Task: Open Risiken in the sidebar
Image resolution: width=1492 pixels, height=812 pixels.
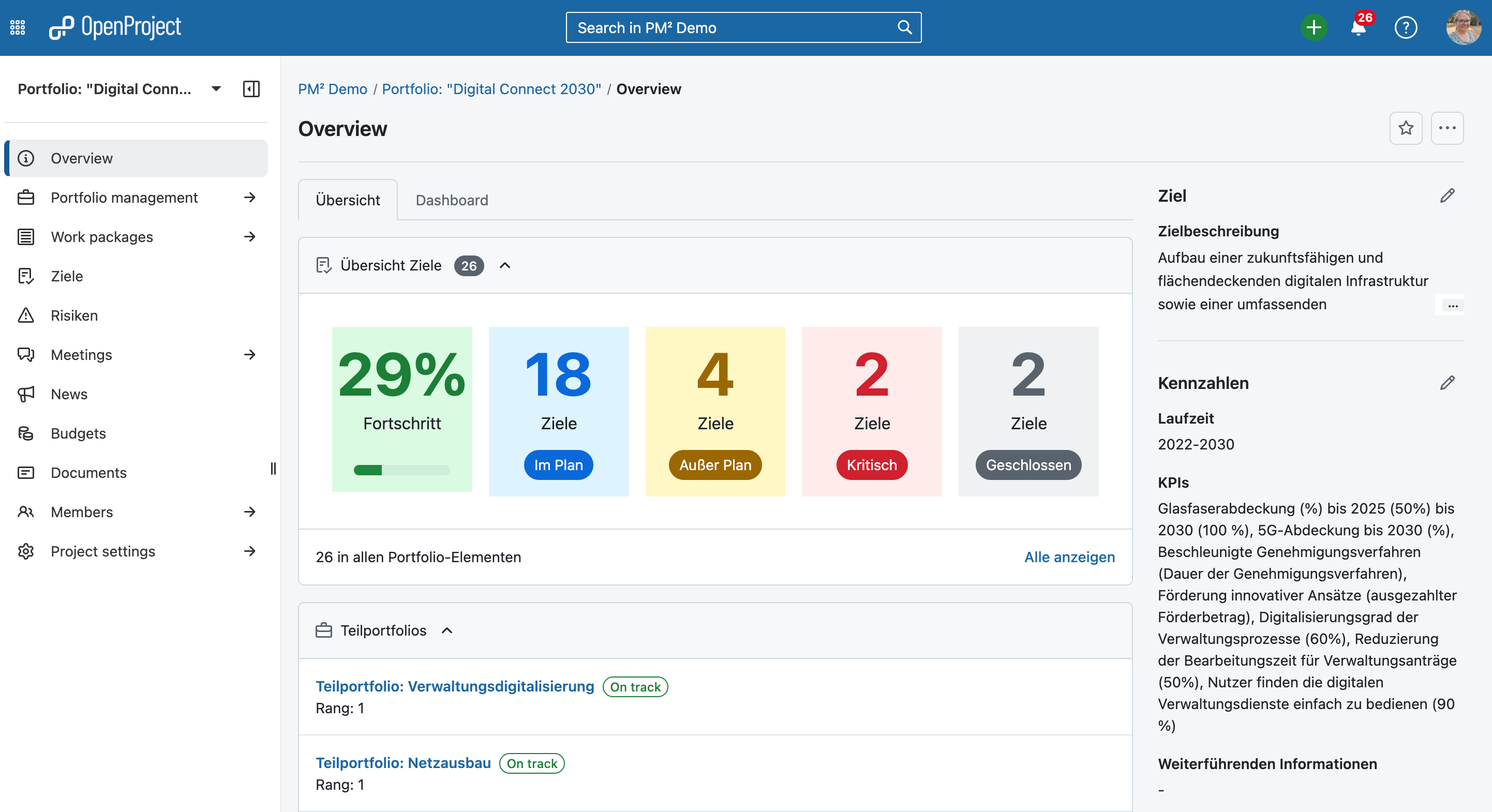Action: (74, 315)
